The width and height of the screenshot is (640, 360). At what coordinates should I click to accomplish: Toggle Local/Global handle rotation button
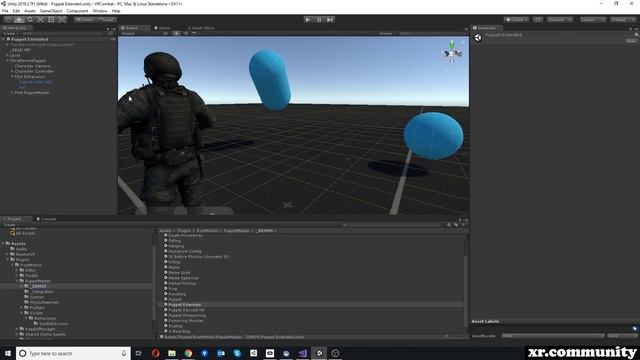click(x=106, y=20)
